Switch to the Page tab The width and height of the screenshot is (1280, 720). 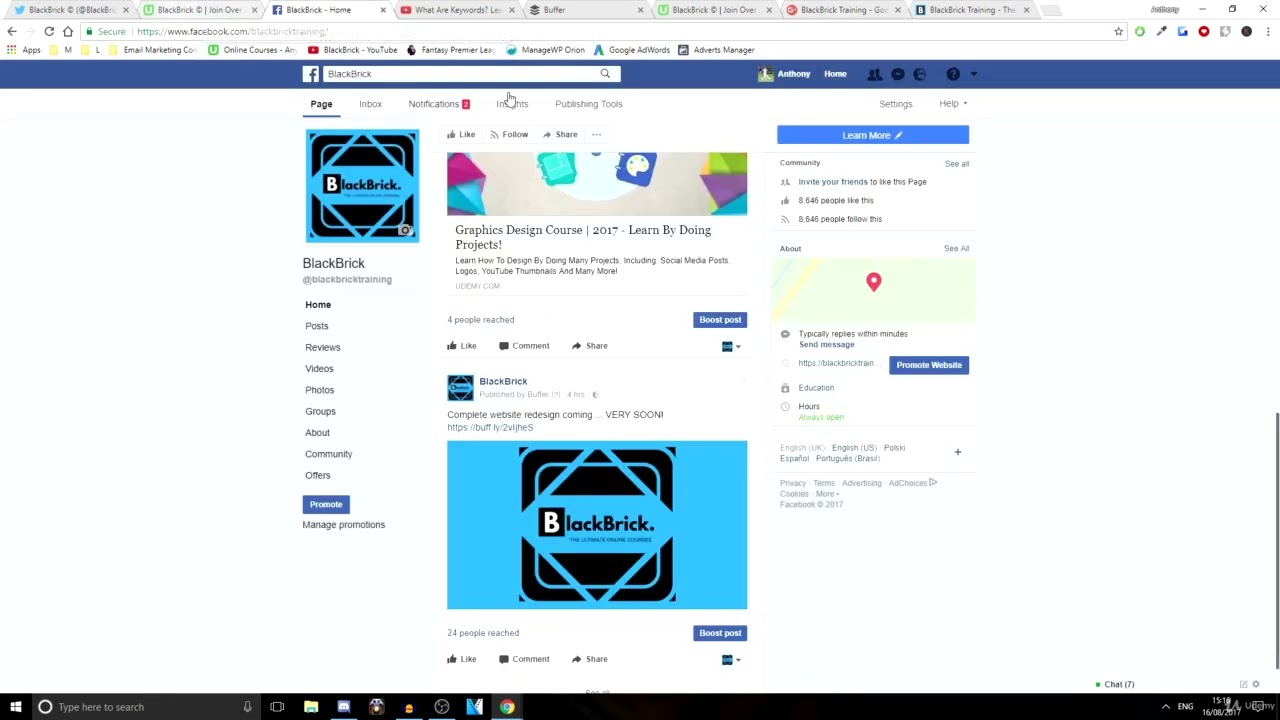[321, 104]
